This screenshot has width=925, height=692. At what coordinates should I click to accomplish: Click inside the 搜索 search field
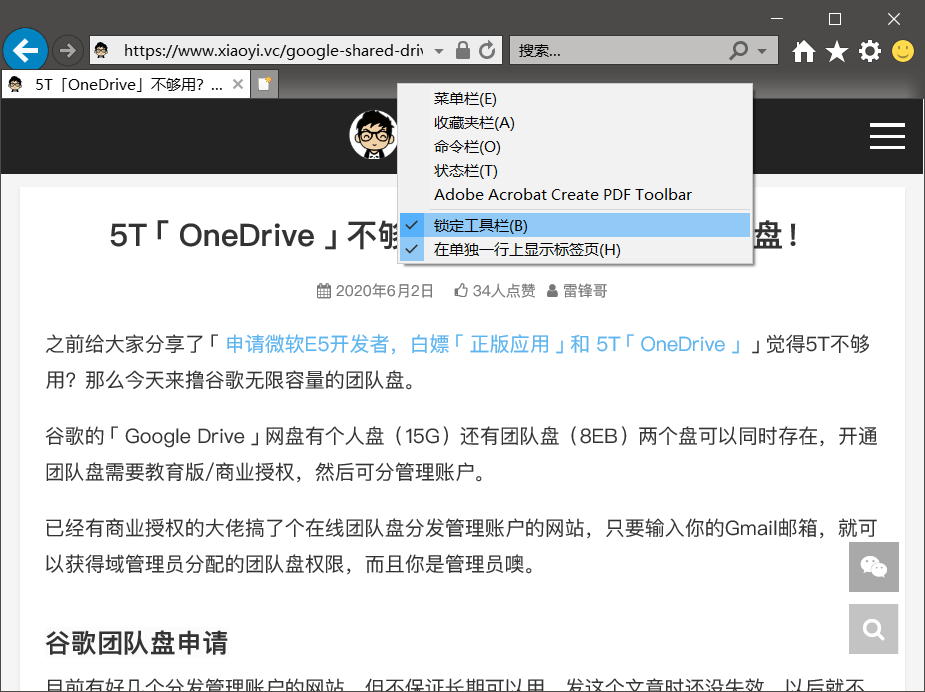click(600, 49)
